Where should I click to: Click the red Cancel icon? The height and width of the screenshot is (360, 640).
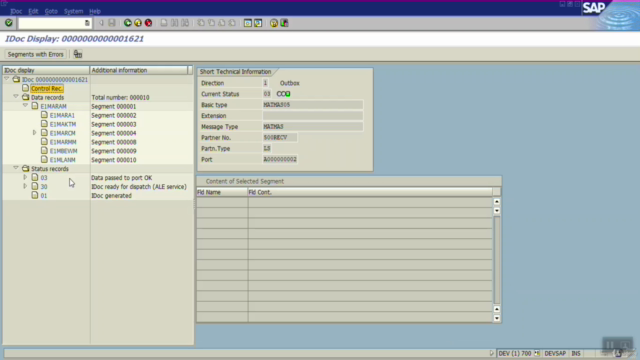[x=149, y=23]
